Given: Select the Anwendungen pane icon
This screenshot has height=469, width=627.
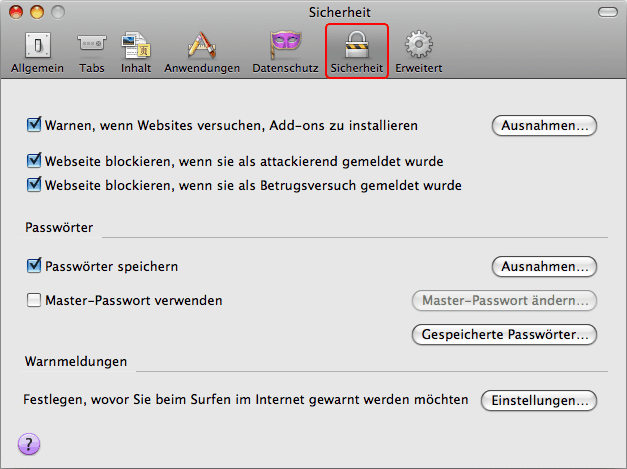Looking at the screenshot, I should pyautogui.click(x=202, y=50).
